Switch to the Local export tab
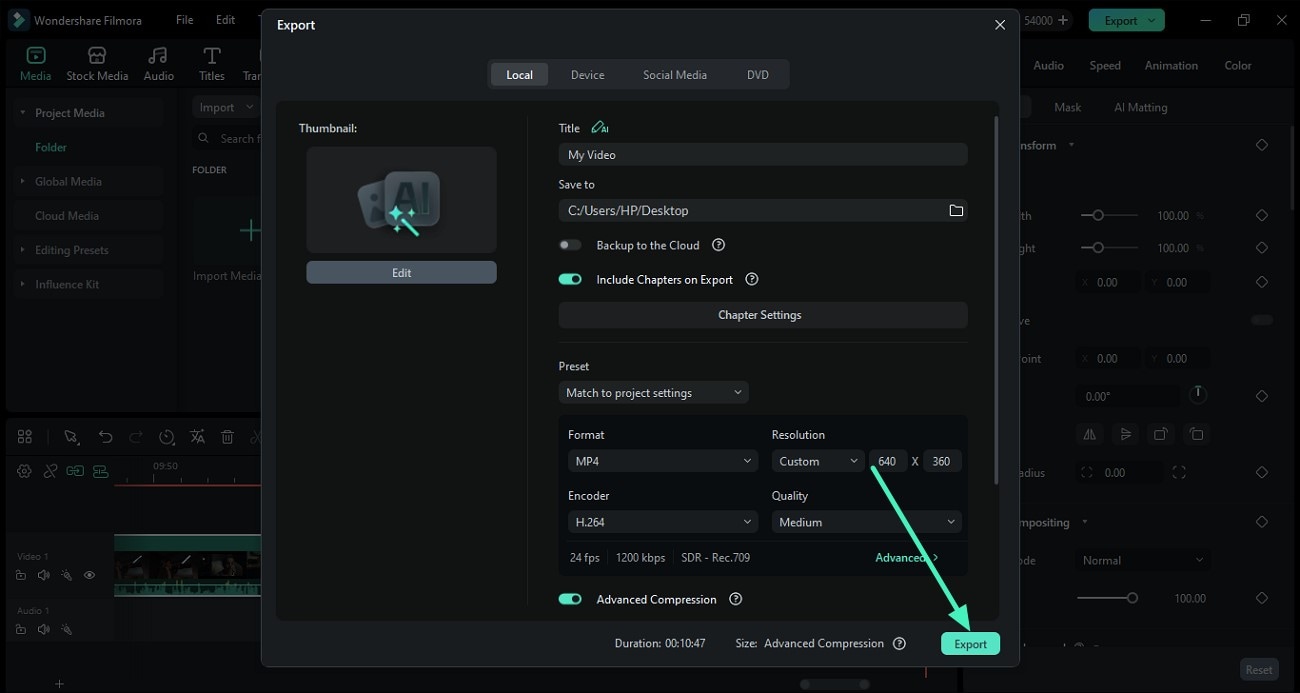Viewport: 1300px width, 693px height. (519, 75)
